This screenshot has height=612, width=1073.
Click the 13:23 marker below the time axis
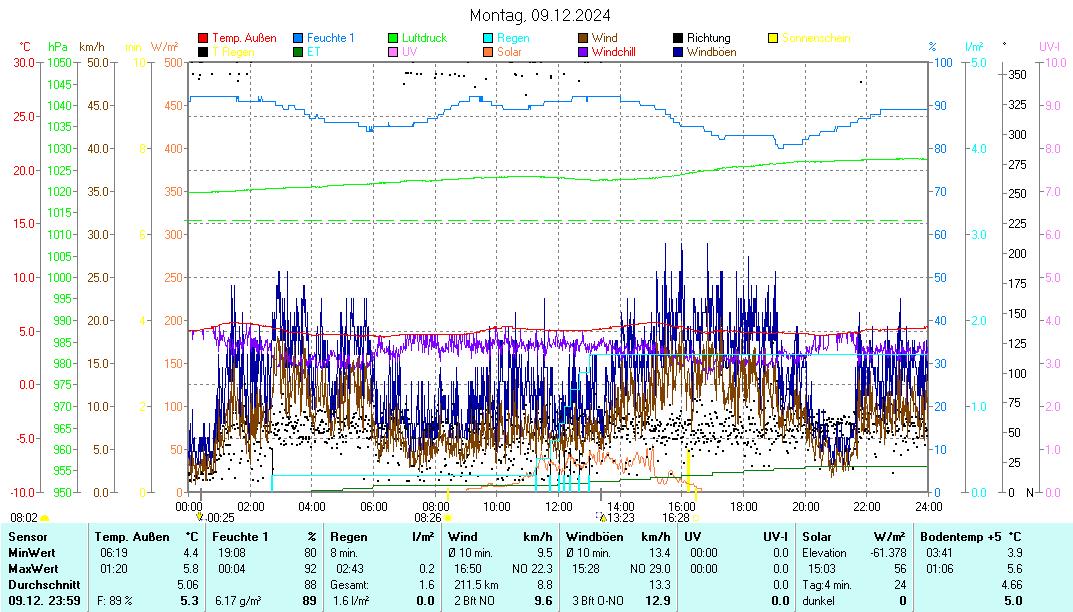click(x=620, y=517)
